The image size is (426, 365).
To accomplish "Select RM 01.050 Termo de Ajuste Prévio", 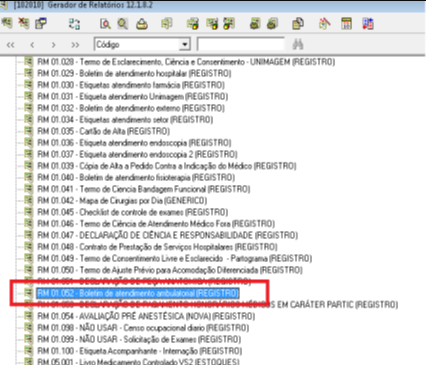I will (x=170, y=270).
